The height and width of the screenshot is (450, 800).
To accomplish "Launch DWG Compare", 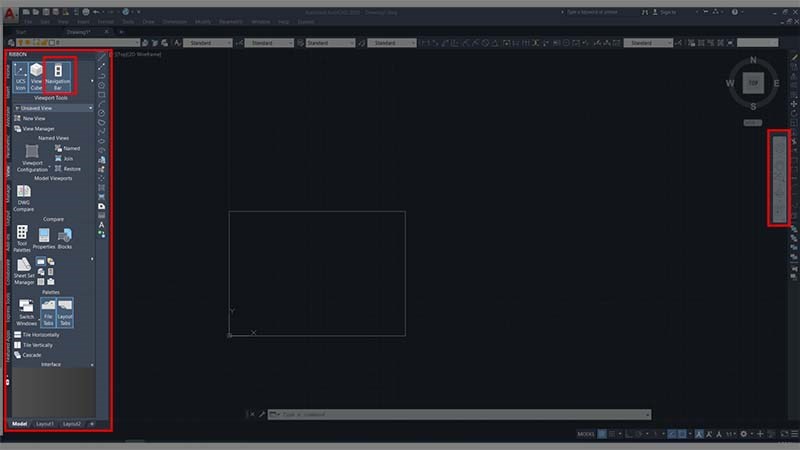I will [23, 198].
